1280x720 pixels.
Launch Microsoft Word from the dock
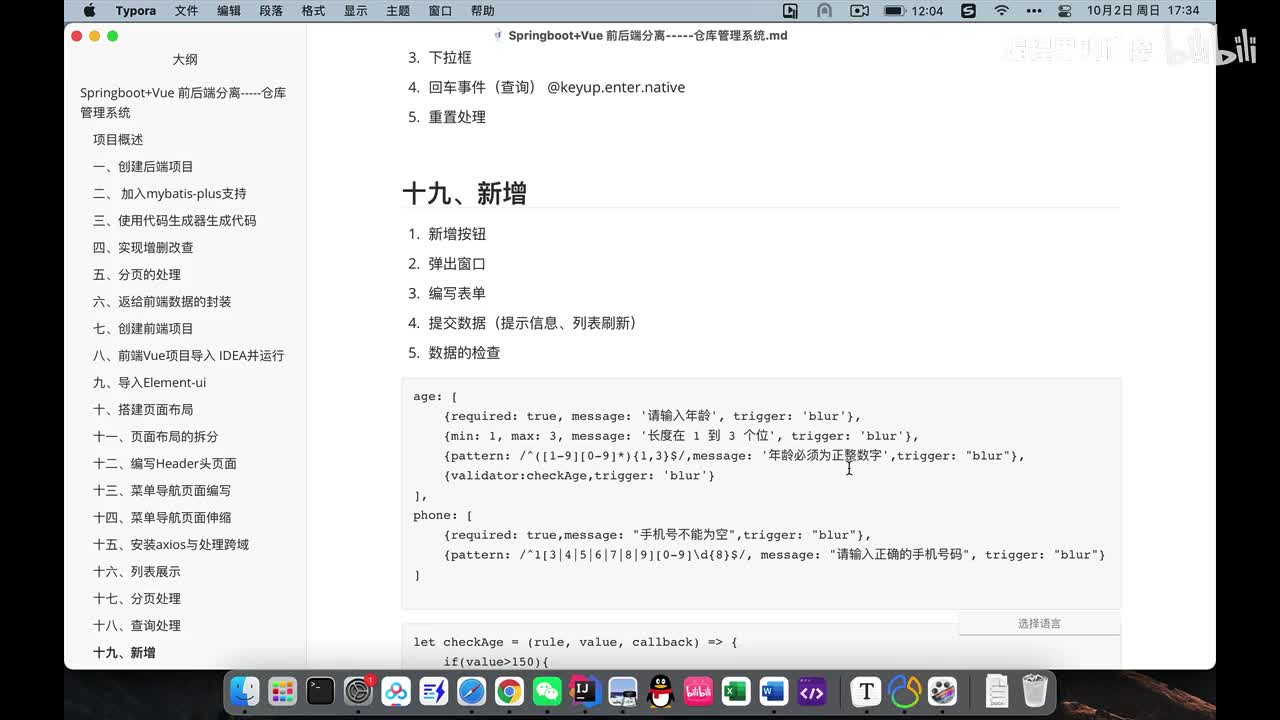tap(774, 691)
